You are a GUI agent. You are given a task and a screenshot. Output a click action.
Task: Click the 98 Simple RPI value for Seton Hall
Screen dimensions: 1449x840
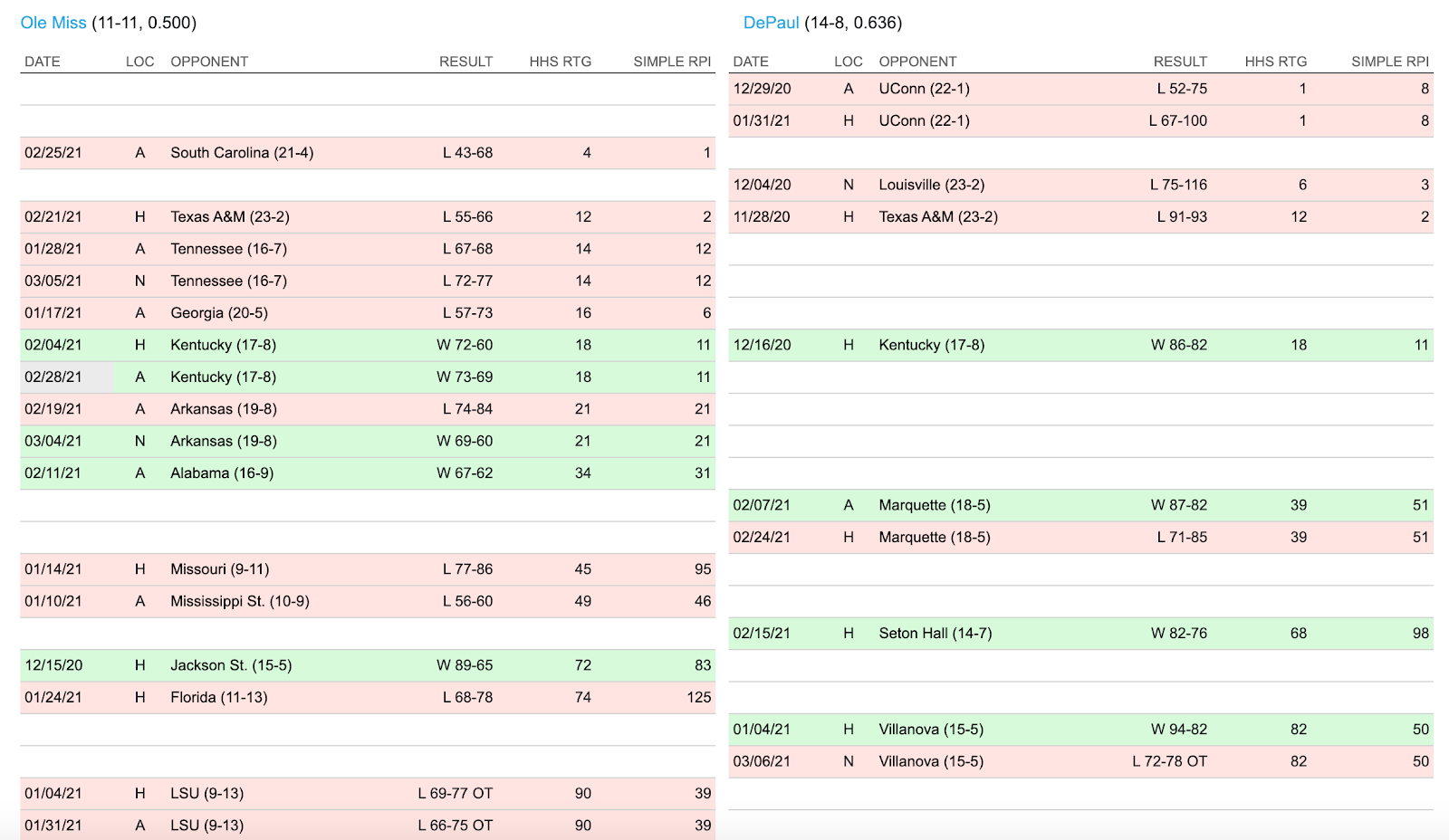click(1421, 634)
